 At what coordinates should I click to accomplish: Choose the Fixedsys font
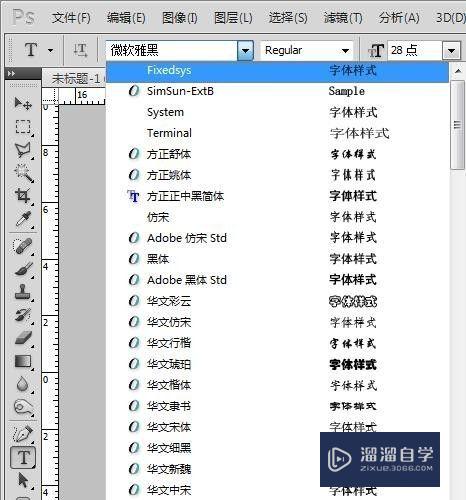(x=277, y=71)
